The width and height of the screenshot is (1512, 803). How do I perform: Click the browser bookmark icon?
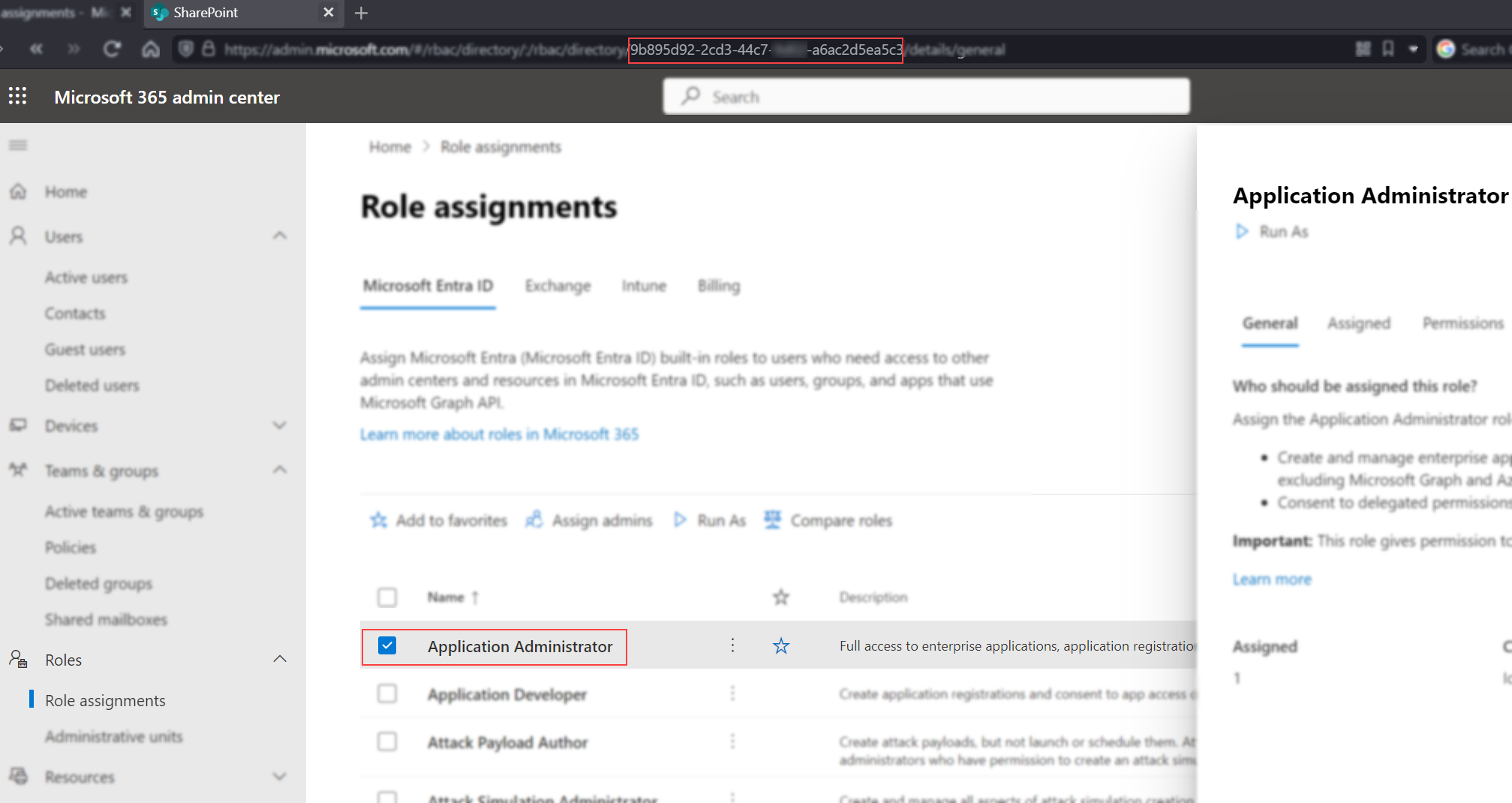tap(1388, 50)
